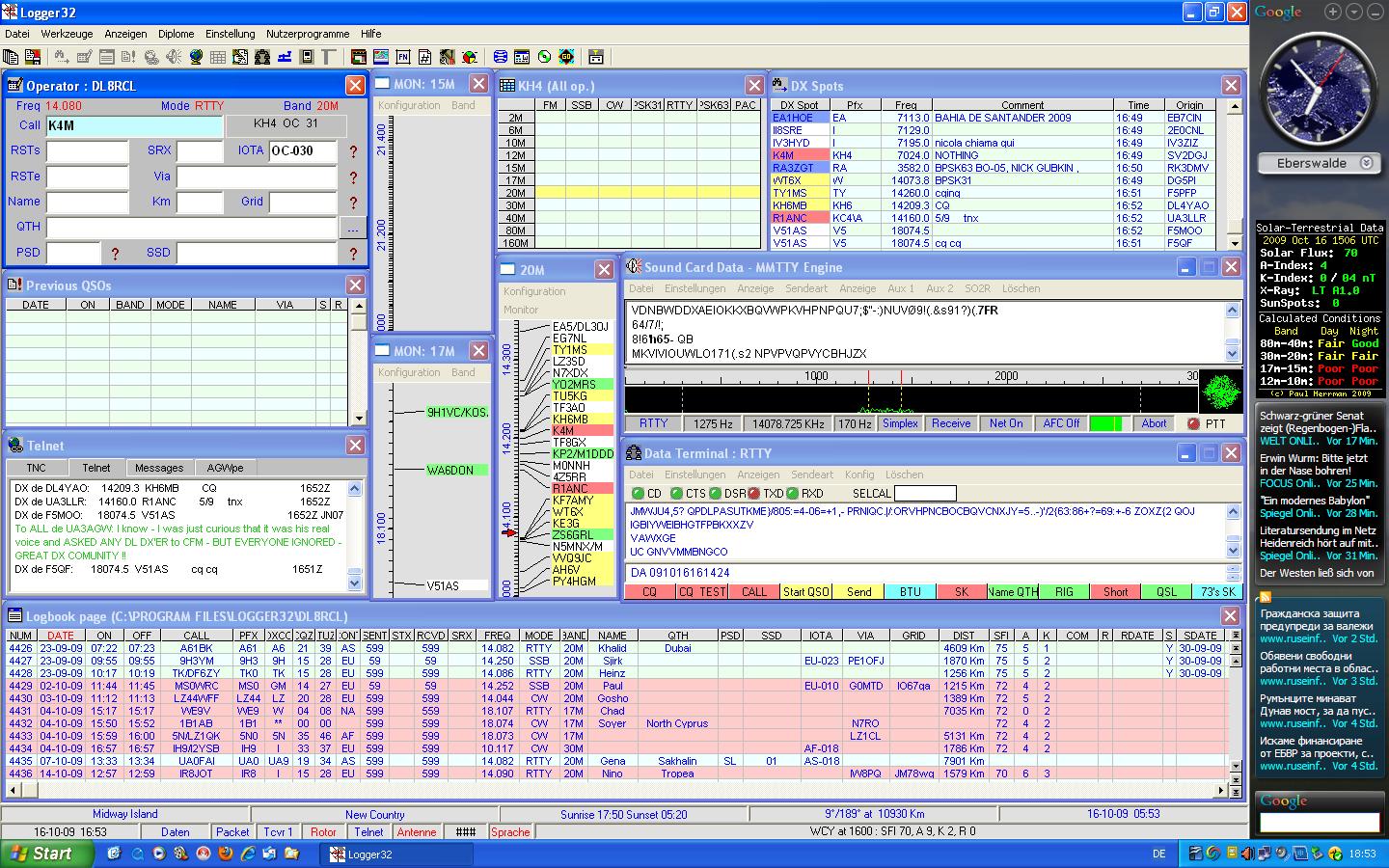The height and width of the screenshot is (868, 1389).
Task: Click the FN function keys toolbar icon
Action: click(x=402, y=57)
